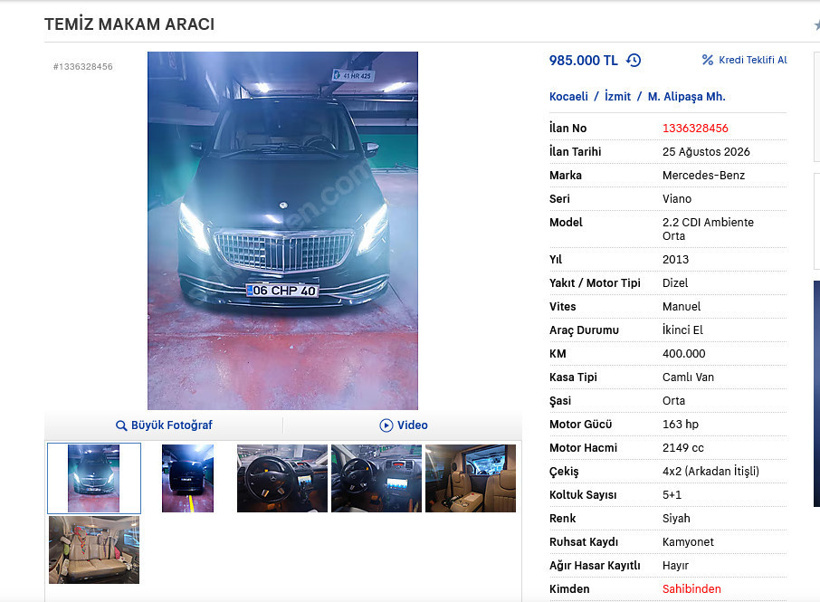Click the İlan Tarihi label
Image resolution: width=820 pixels, height=602 pixels.
(575, 152)
